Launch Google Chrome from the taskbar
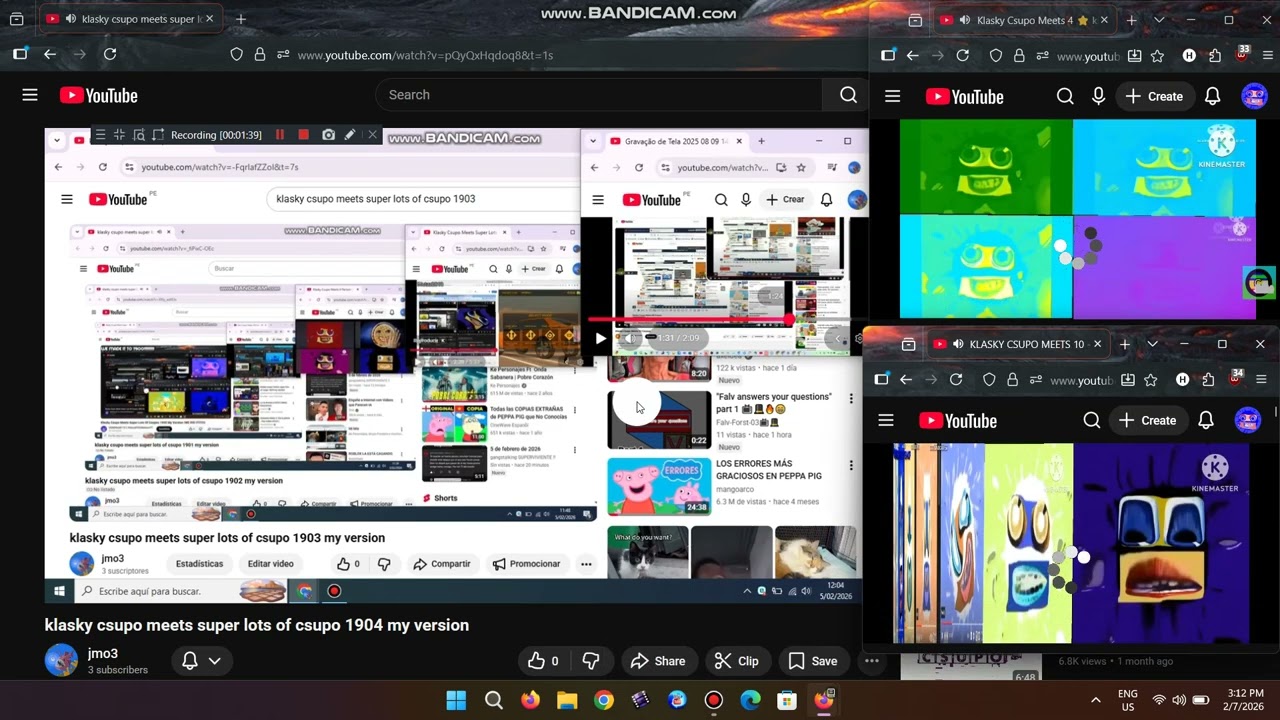Viewport: 1280px width, 720px height. tap(603, 700)
